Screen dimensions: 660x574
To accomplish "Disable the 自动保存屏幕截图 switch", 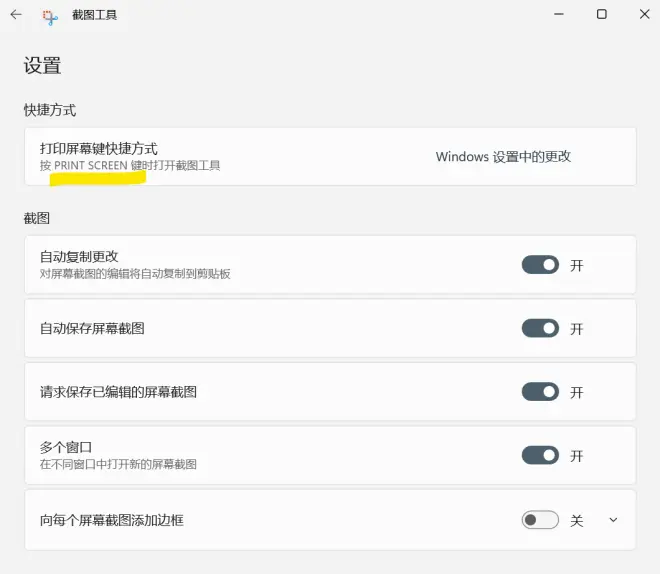I will pos(540,328).
